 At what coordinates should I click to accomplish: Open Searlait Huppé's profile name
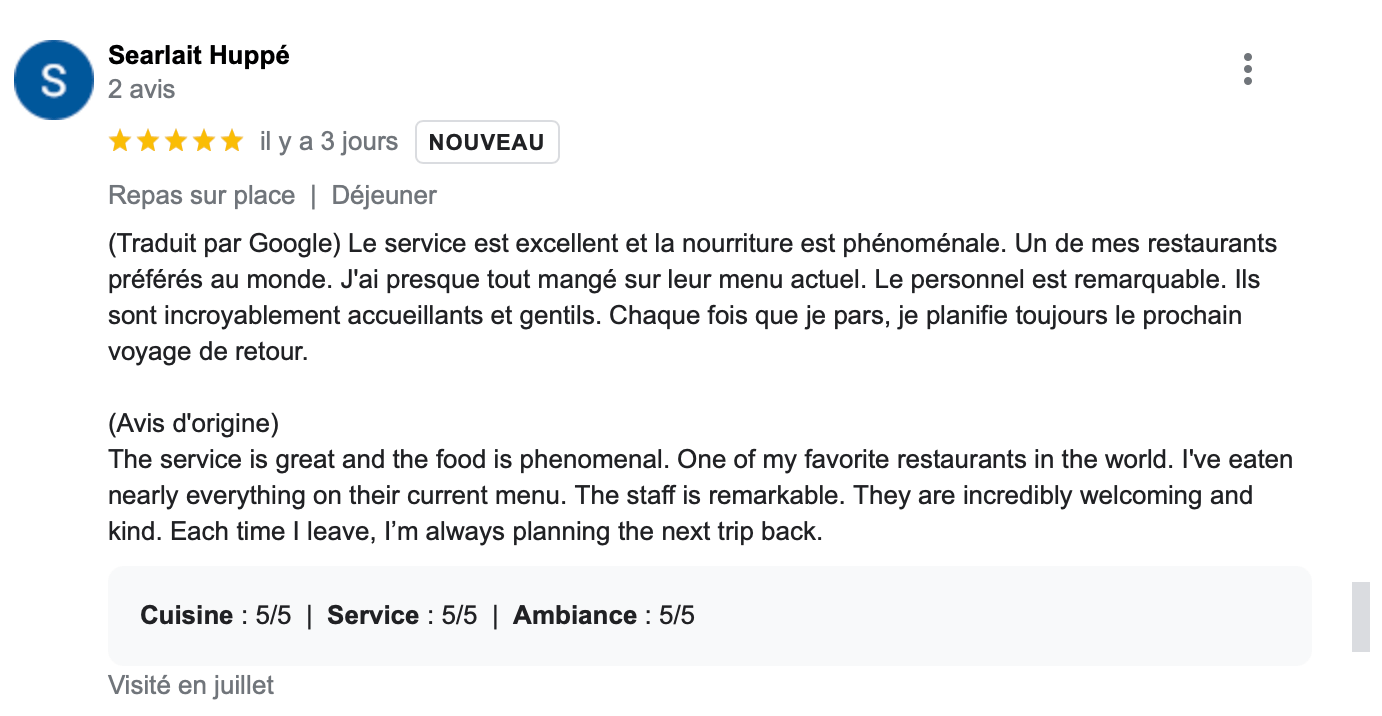(x=198, y=56)
